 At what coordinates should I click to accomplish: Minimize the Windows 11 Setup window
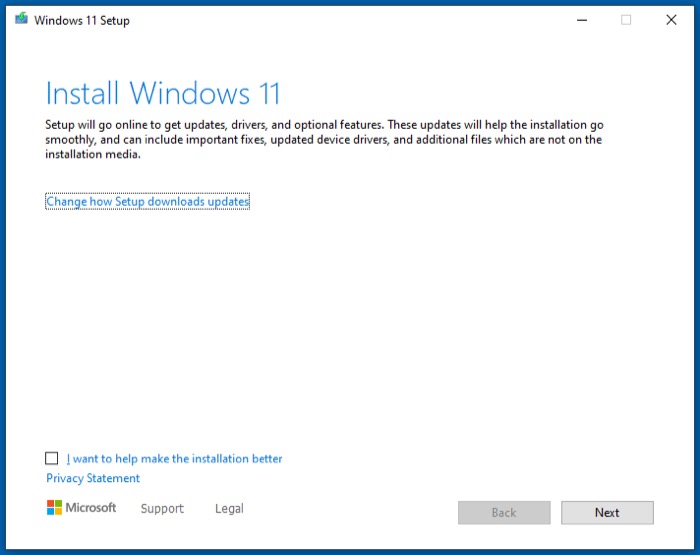coord(581,20)
